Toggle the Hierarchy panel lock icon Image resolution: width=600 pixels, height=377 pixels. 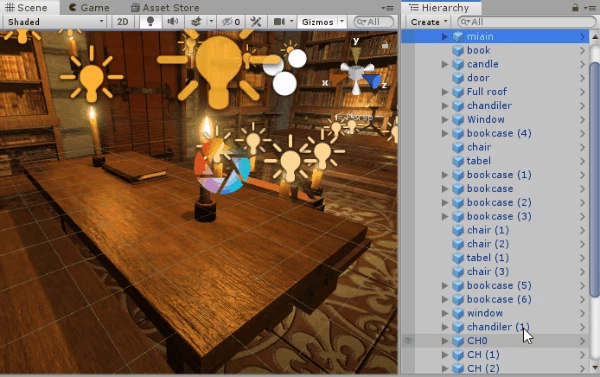point(575,7)
